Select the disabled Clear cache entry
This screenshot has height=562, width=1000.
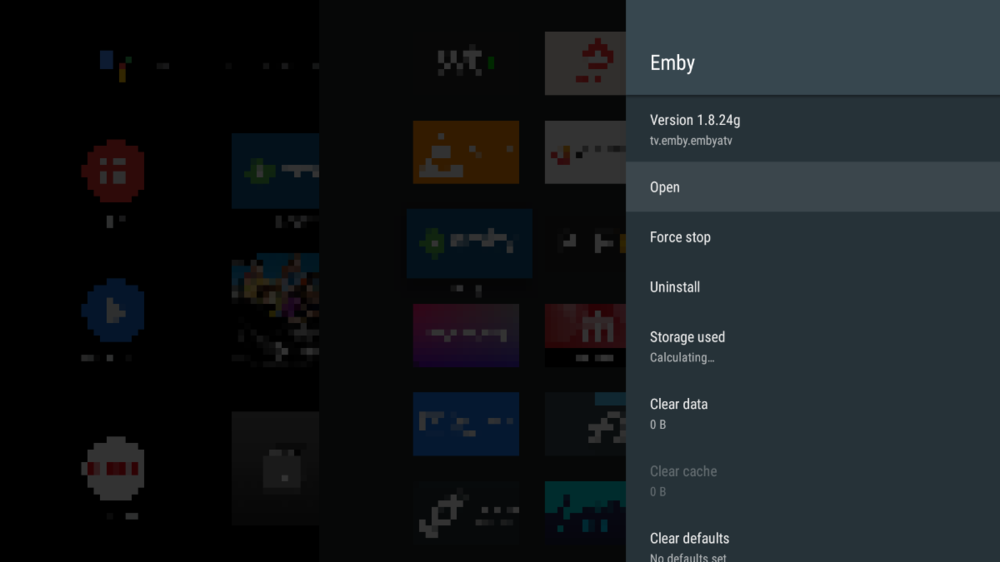(812, 480)
